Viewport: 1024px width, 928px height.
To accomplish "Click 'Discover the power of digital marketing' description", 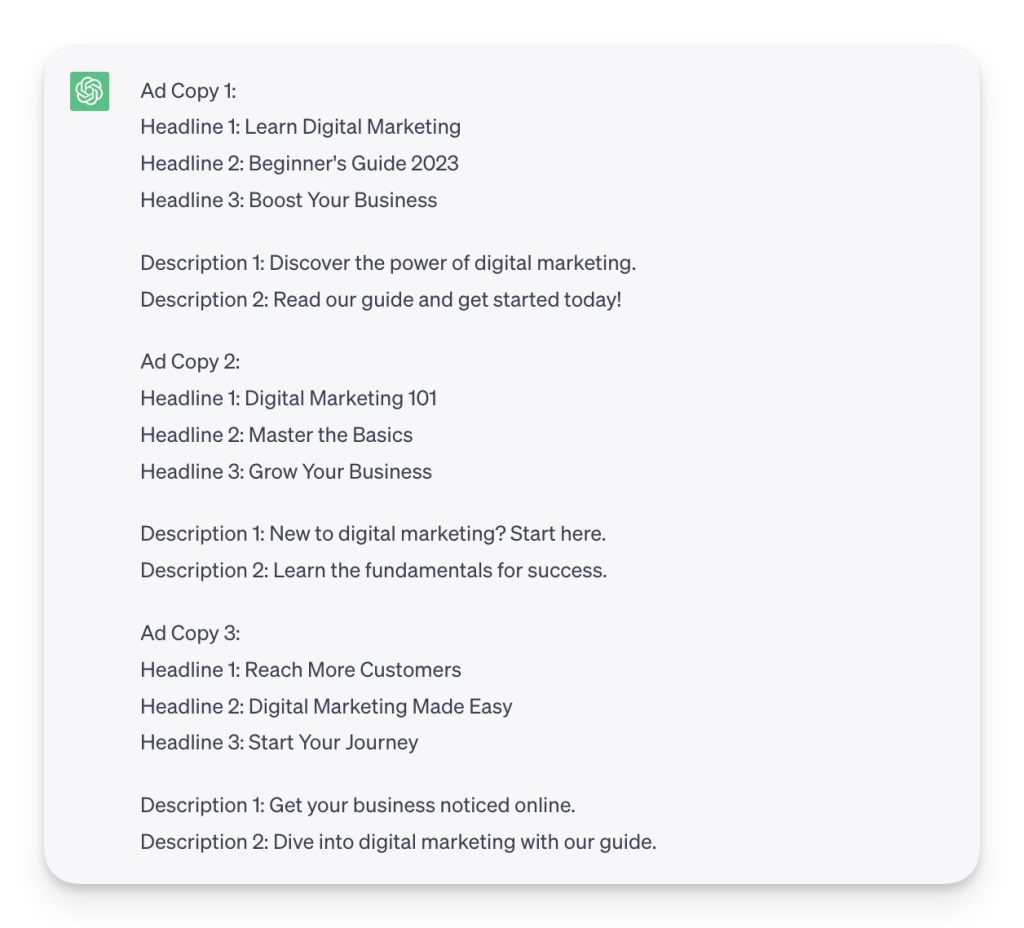I will click(x=388, y=263).
